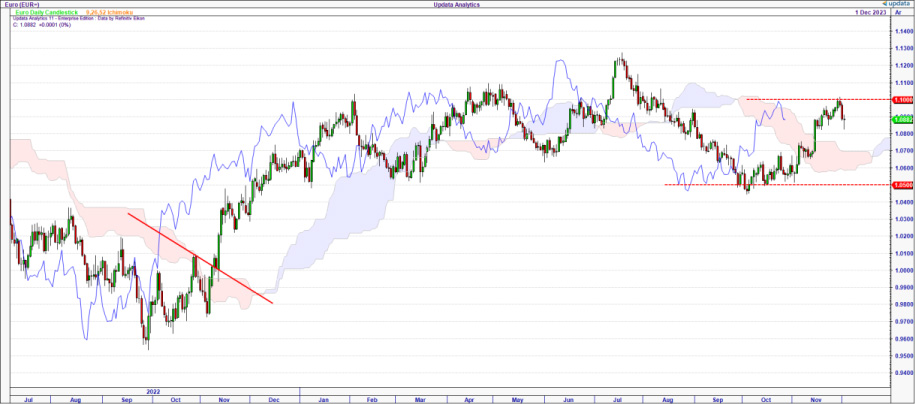915x404 pixels.
Task: Click the closing price readout C: 1.0882
Action: (x=40, y=24)
